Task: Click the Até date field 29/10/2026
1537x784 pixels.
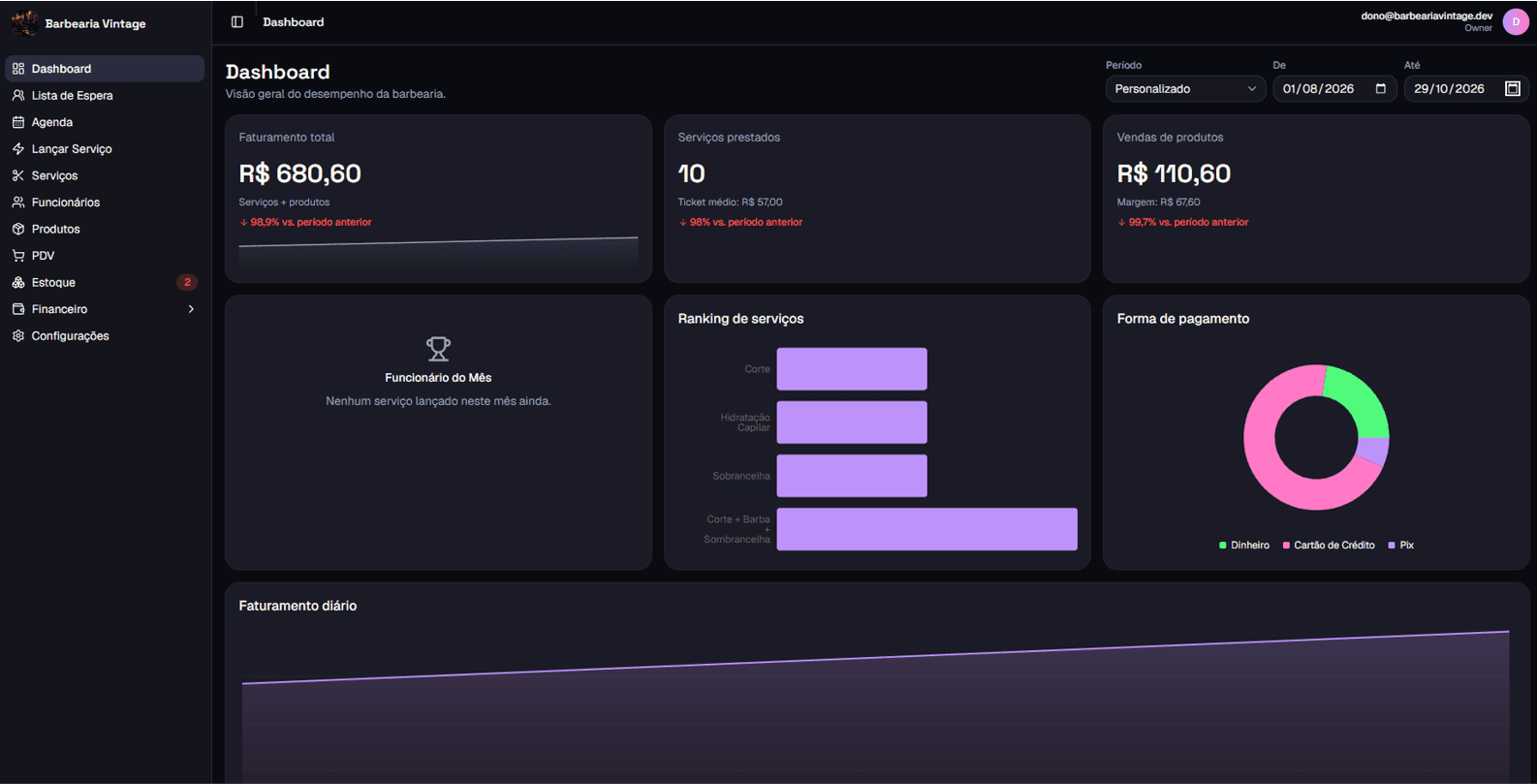Action: (x=1465, y=88)
